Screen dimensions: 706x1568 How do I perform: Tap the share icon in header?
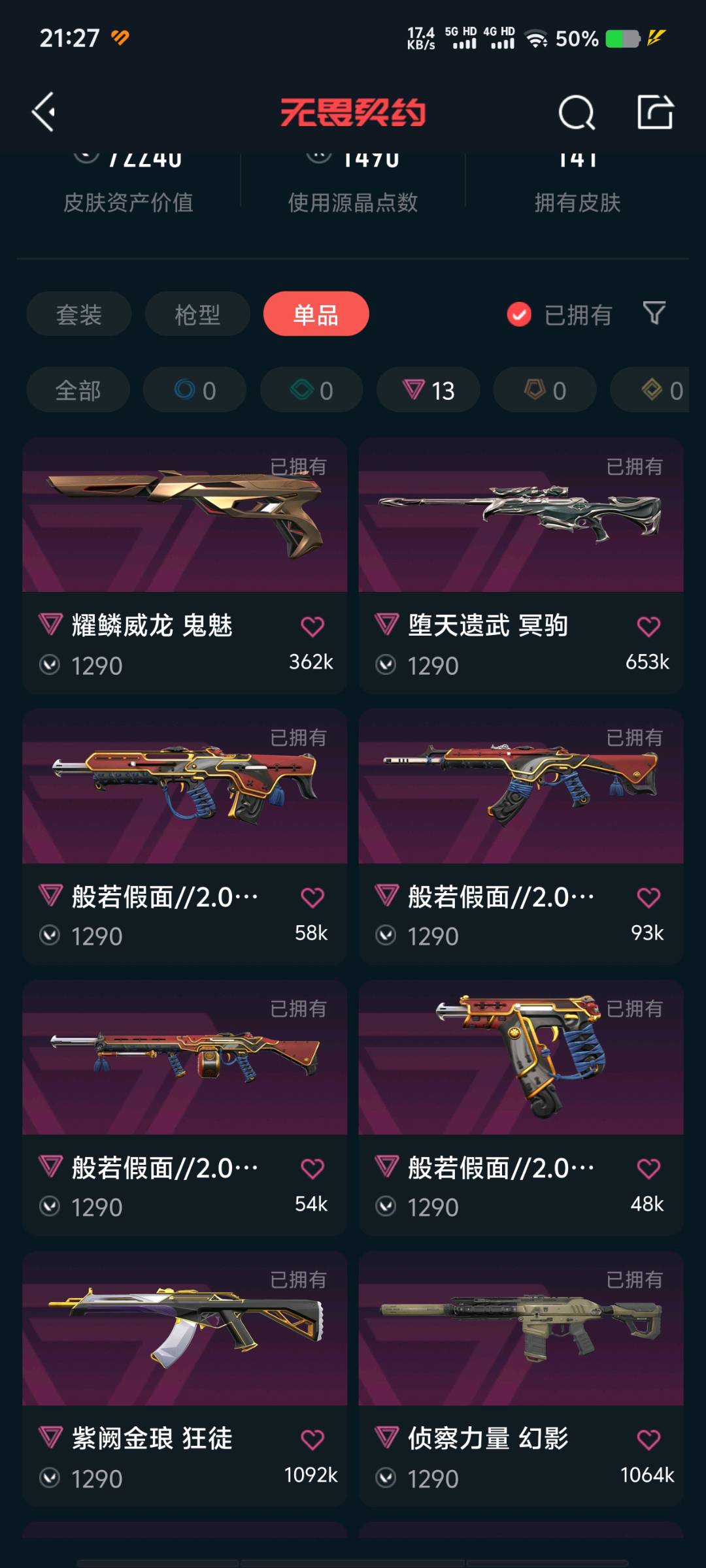655,112
